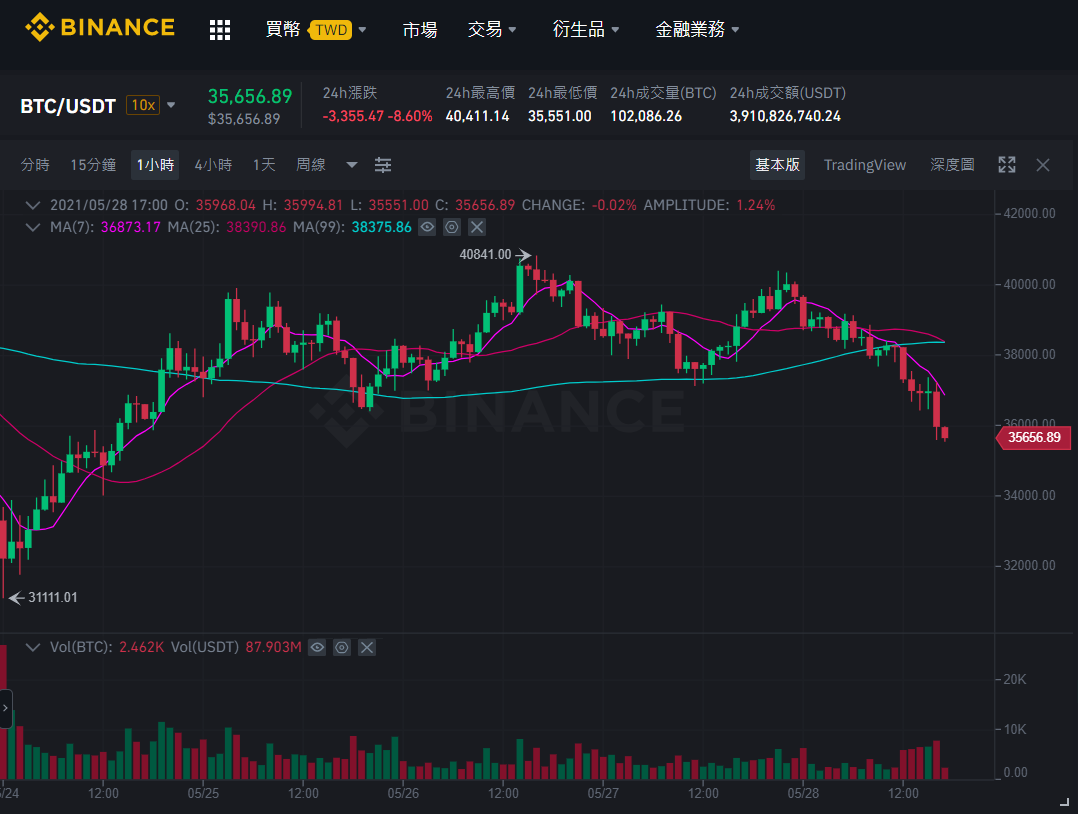
Task: Open MA indicator settings gear icon
Action: click(x=452, y=227)
